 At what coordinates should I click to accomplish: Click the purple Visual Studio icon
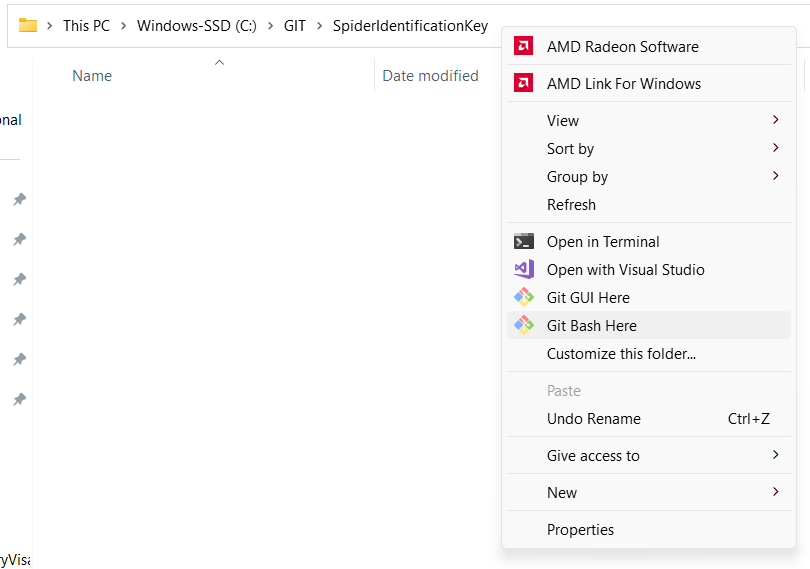(x=523, y=269)
